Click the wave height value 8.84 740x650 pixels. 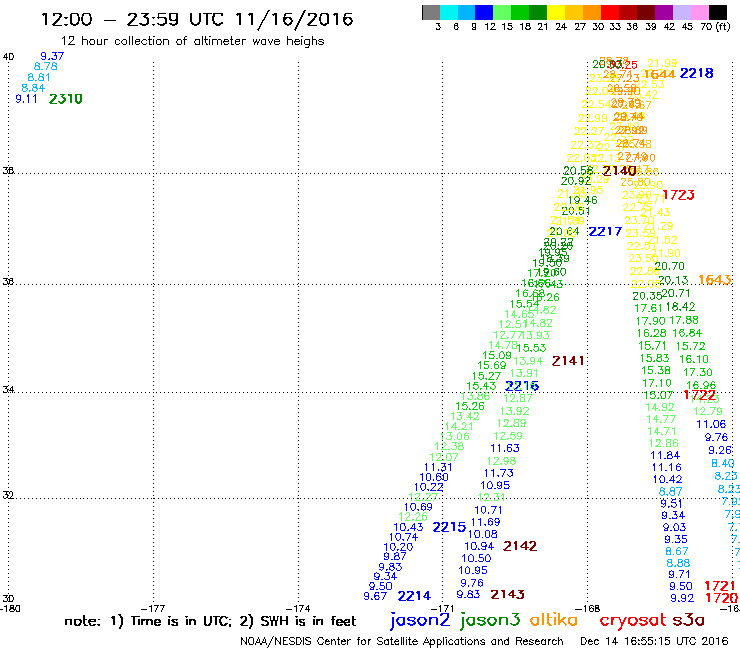33,88
